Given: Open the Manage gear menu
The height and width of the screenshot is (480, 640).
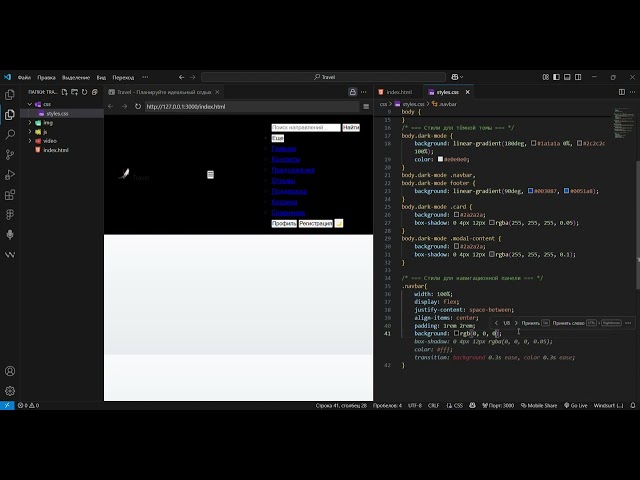Looking at the screenshot, I should 10,391.
